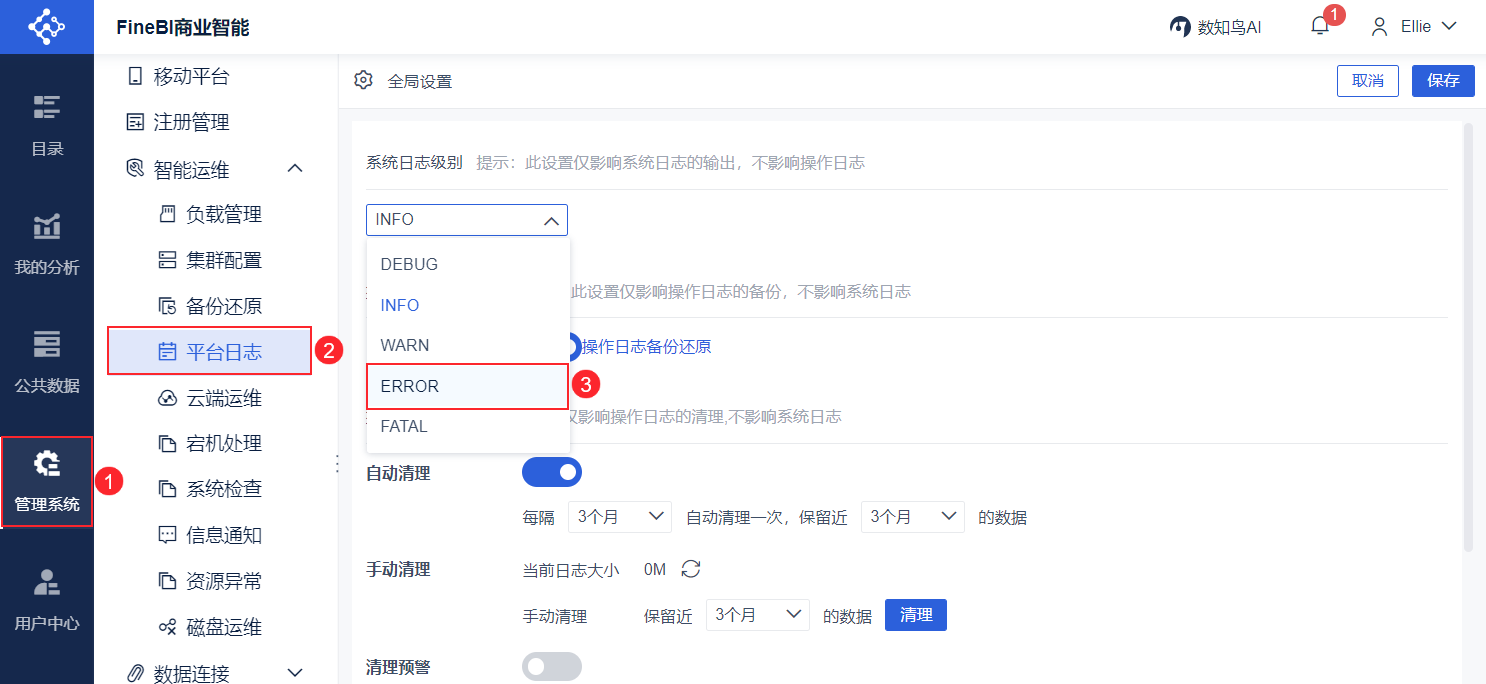
Task: Open 数知鸟AI assistant
Action: 1216,27
